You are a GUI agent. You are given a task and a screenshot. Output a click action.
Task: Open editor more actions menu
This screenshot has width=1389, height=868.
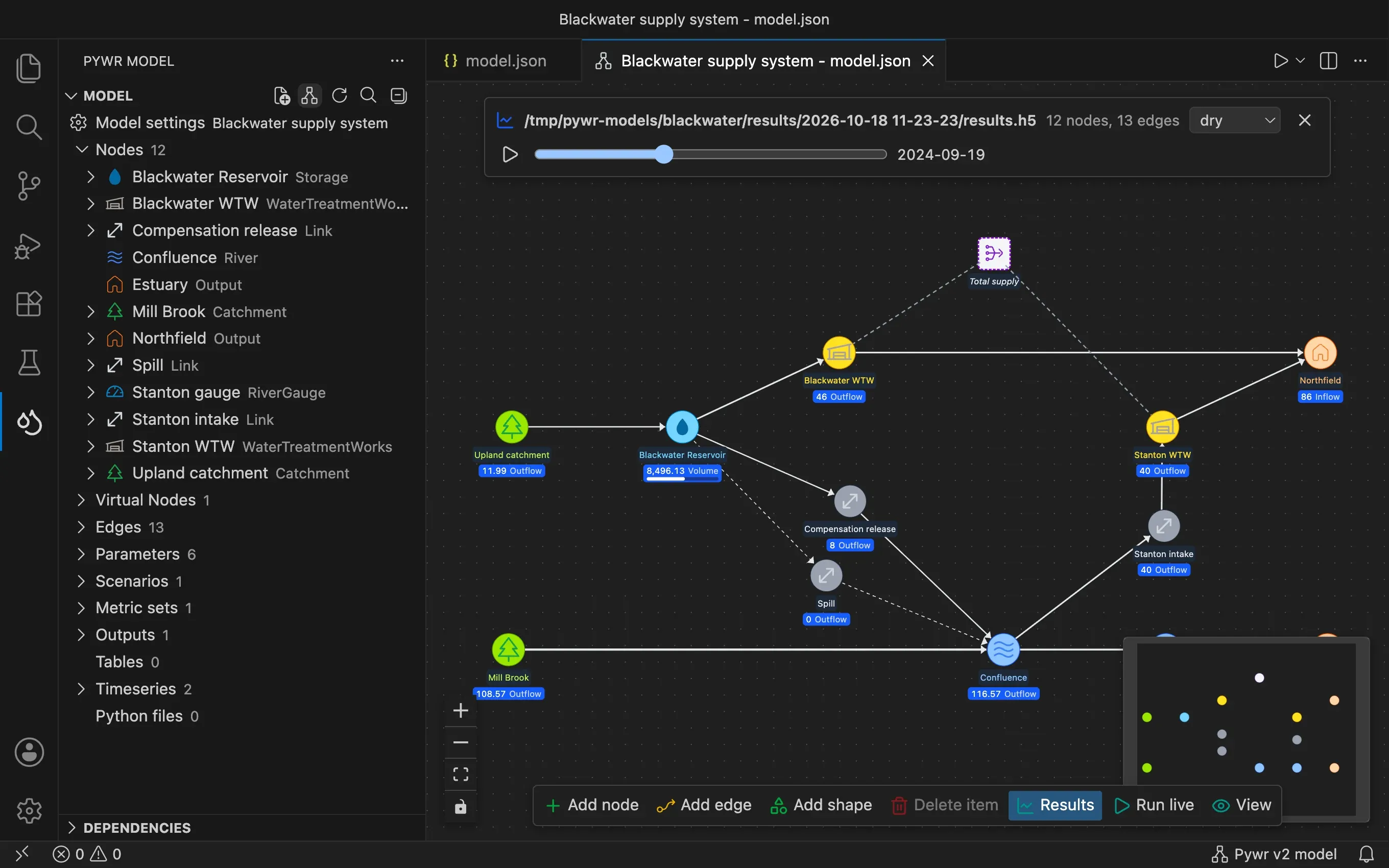pyautogui.click(x=1360, y=61)
